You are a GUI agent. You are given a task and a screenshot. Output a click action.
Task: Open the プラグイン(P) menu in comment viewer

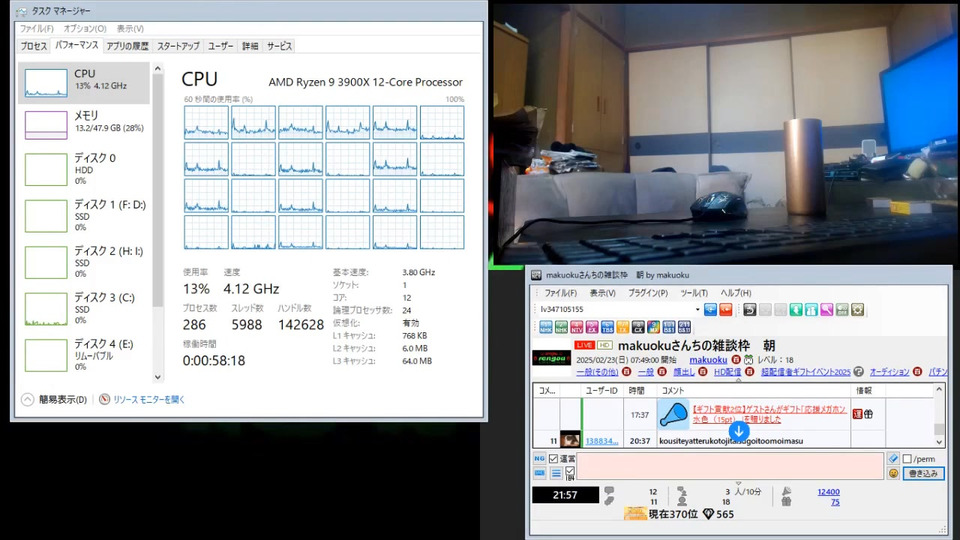coord(648,293)
